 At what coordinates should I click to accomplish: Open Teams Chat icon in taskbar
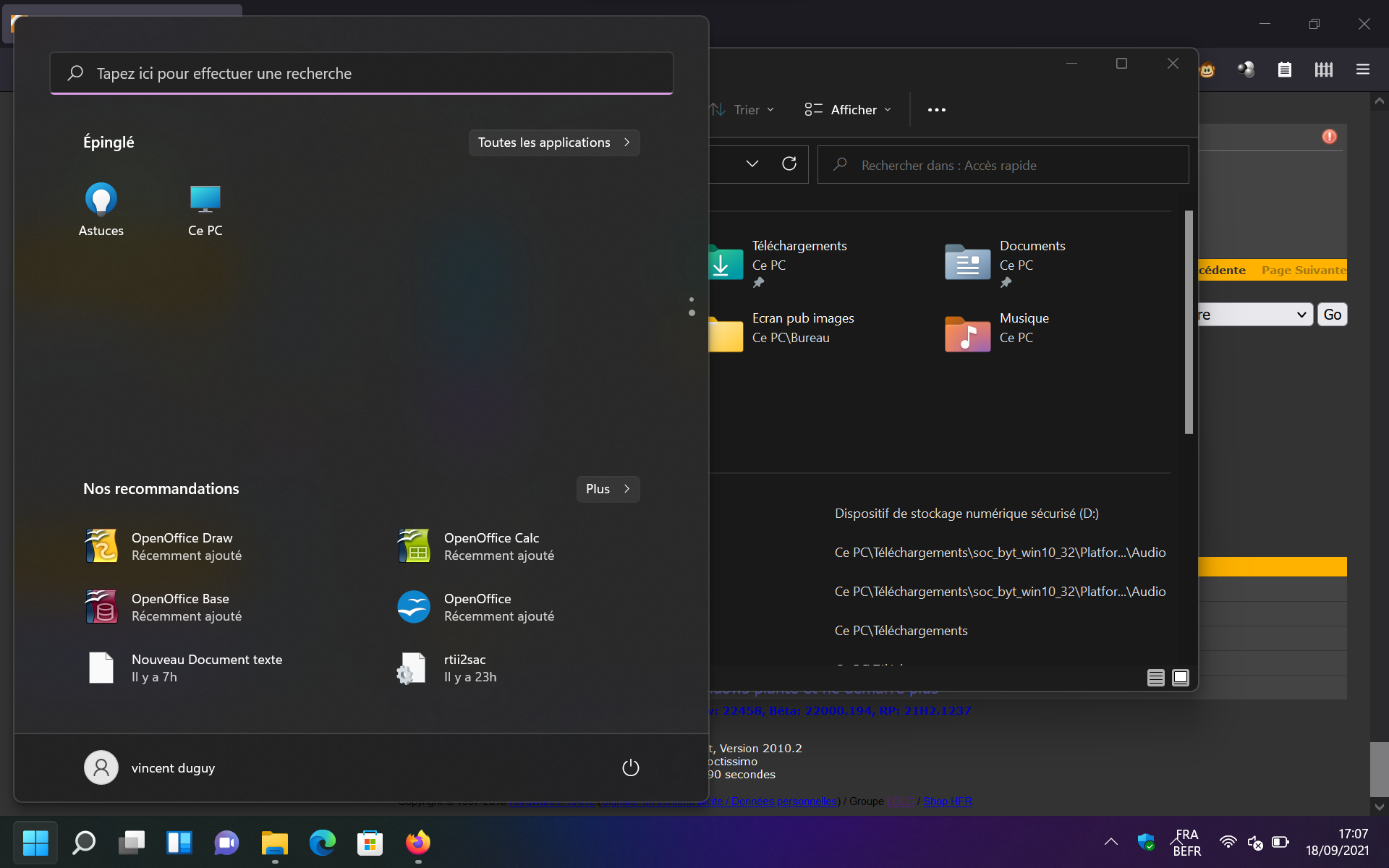(226, 843)
